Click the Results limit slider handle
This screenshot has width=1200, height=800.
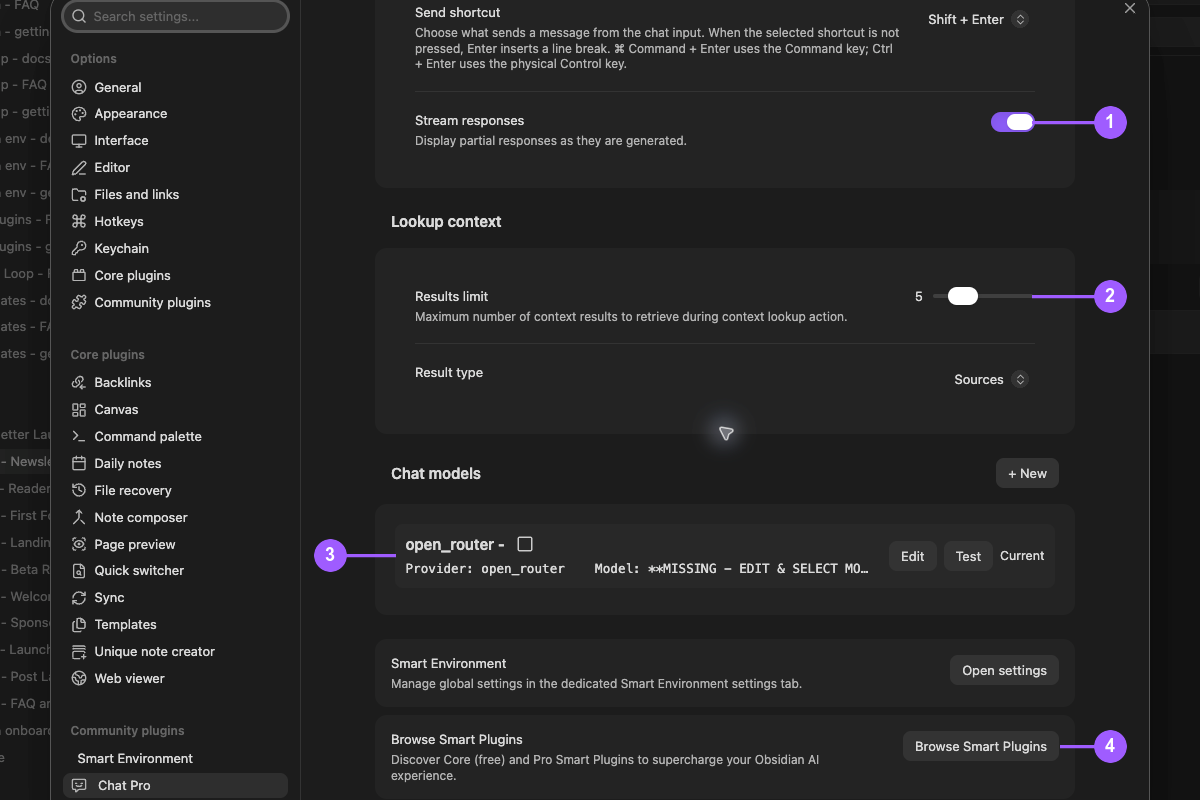(x=963, y=296)
